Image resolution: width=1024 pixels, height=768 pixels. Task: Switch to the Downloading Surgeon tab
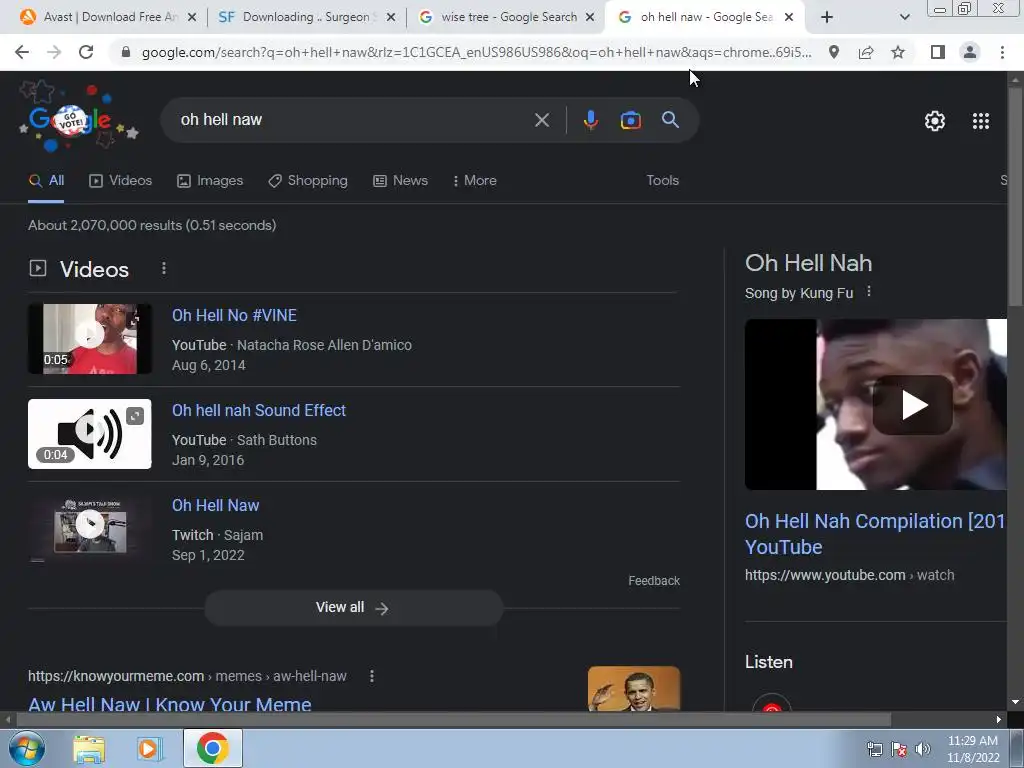click(x=307, y=17)
